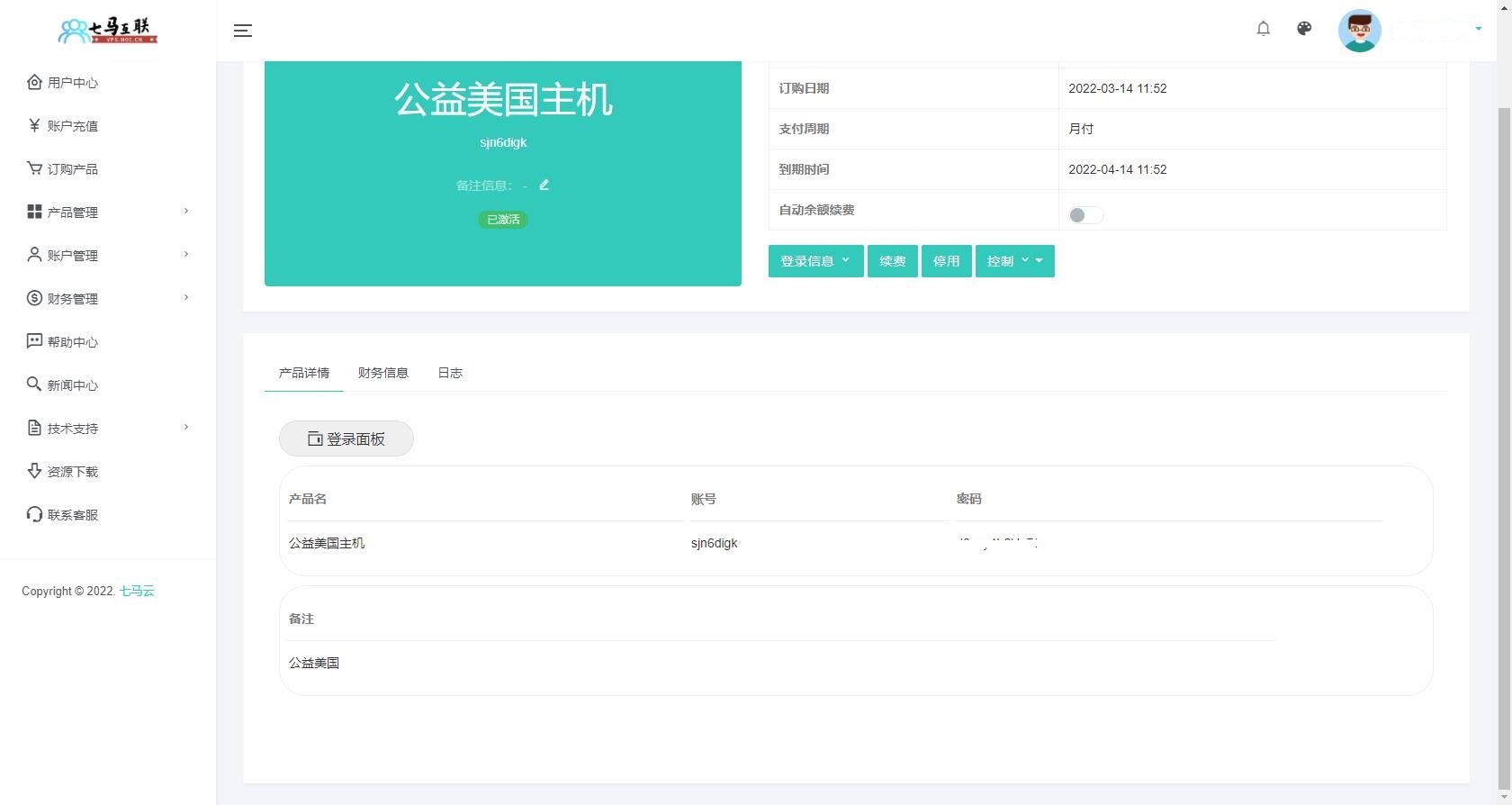The image size is (1512, 805).
Task: Open 帮助中心 menu item
Action: [x=73, y=342]
